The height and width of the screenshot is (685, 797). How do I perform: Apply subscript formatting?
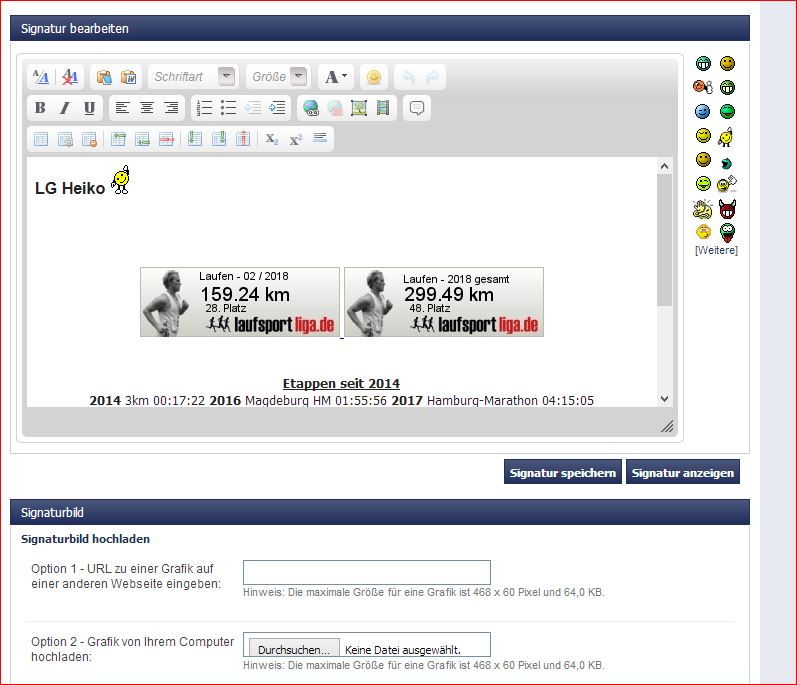tap(272, 139)
